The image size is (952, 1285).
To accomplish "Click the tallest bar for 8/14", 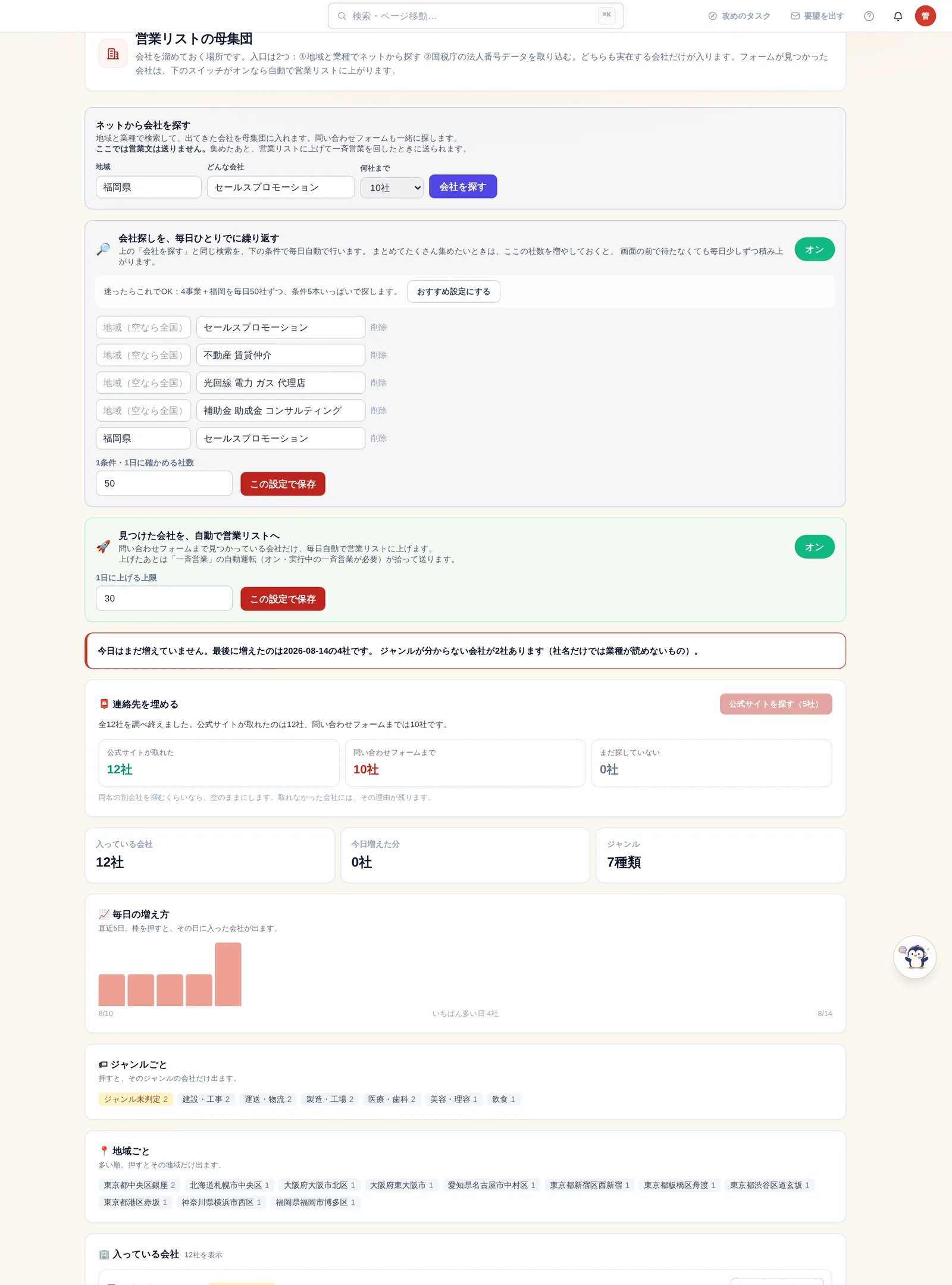I will pos(228,974).
